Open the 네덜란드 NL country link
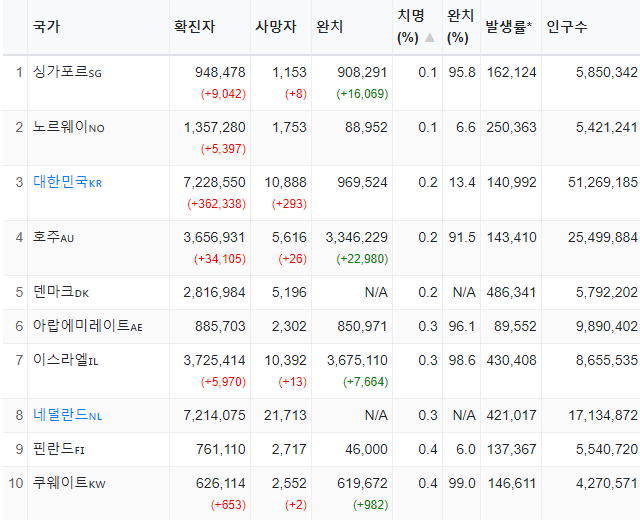Image resolution: width=640 pixels, height=520 pixels. (x=67, y=415)
